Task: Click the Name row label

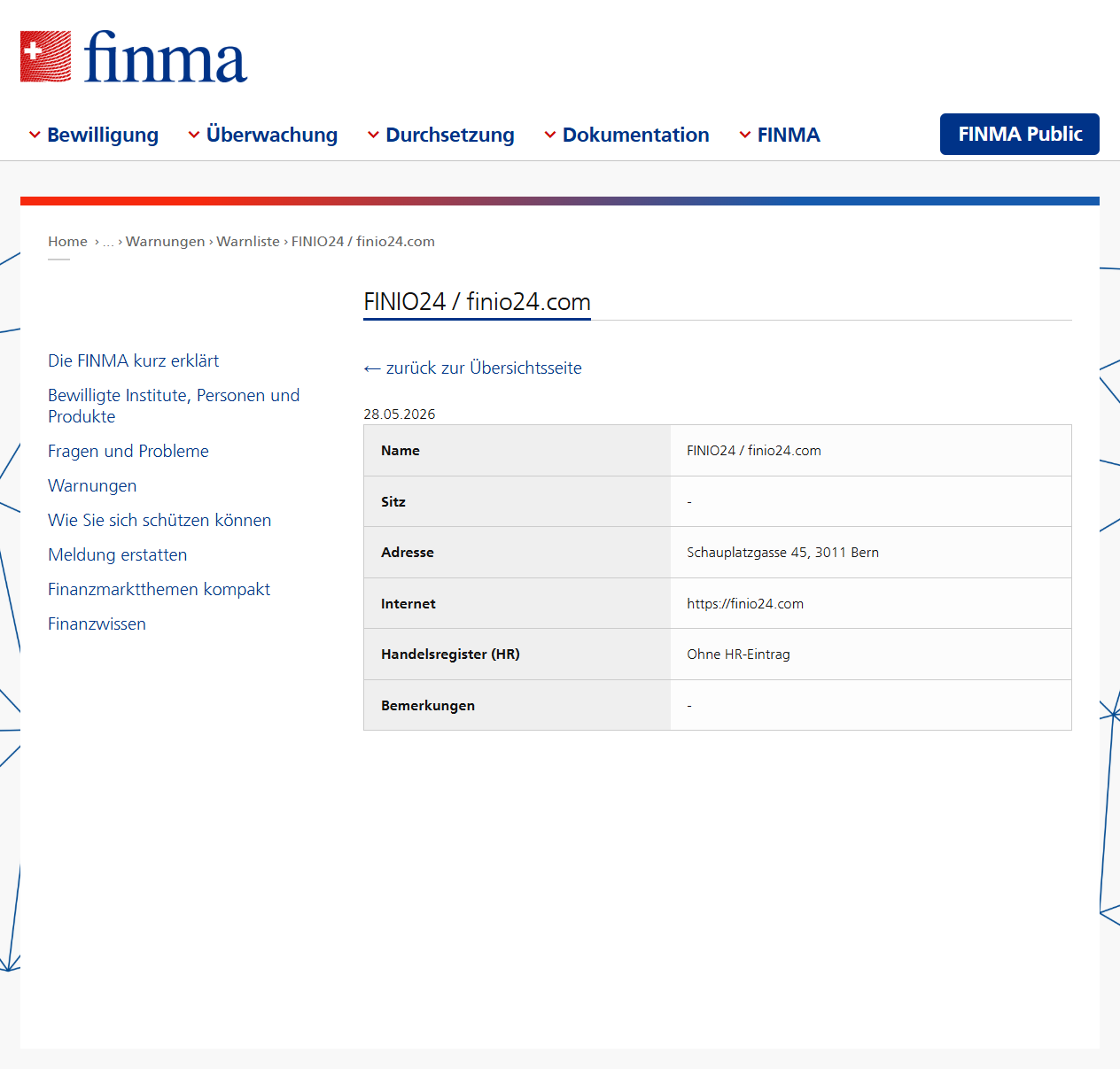Action: [x=401, y=450]
